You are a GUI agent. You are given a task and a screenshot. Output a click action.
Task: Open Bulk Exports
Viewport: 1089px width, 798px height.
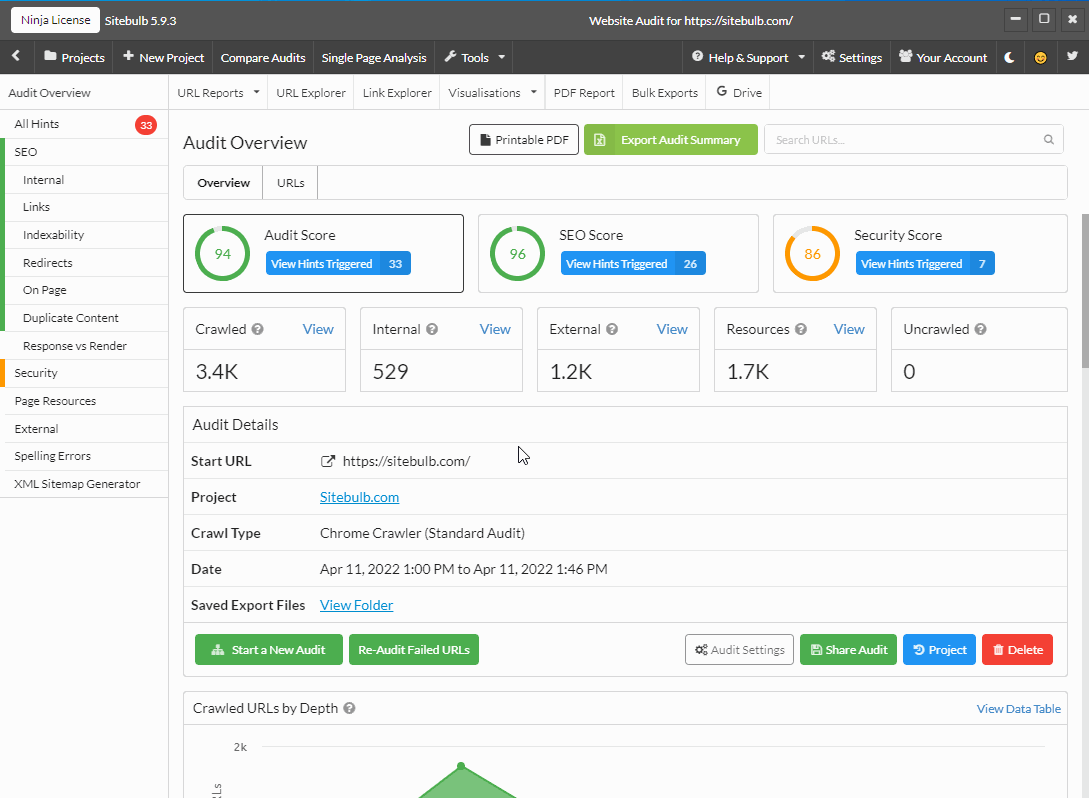click(665, 92)
